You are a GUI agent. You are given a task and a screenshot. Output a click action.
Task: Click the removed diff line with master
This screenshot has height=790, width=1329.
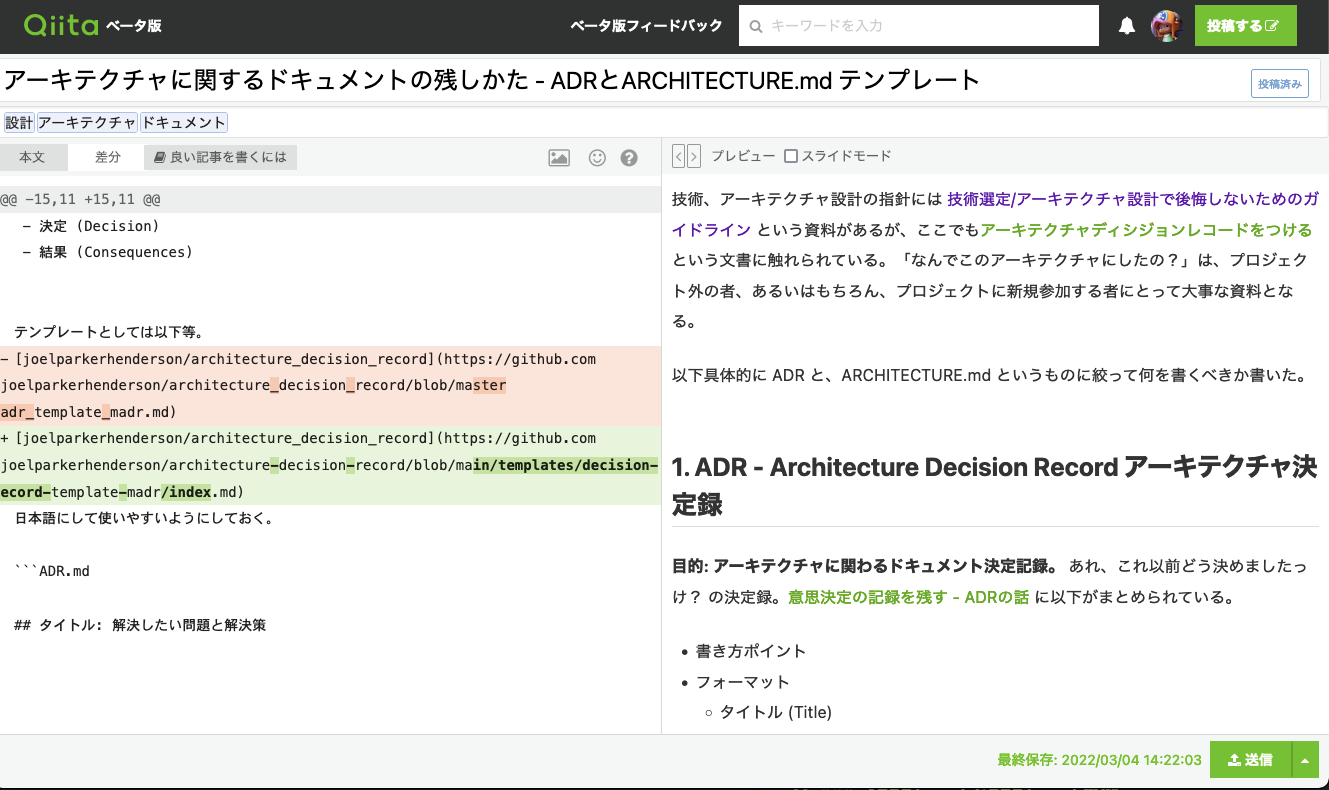(330, 385)
